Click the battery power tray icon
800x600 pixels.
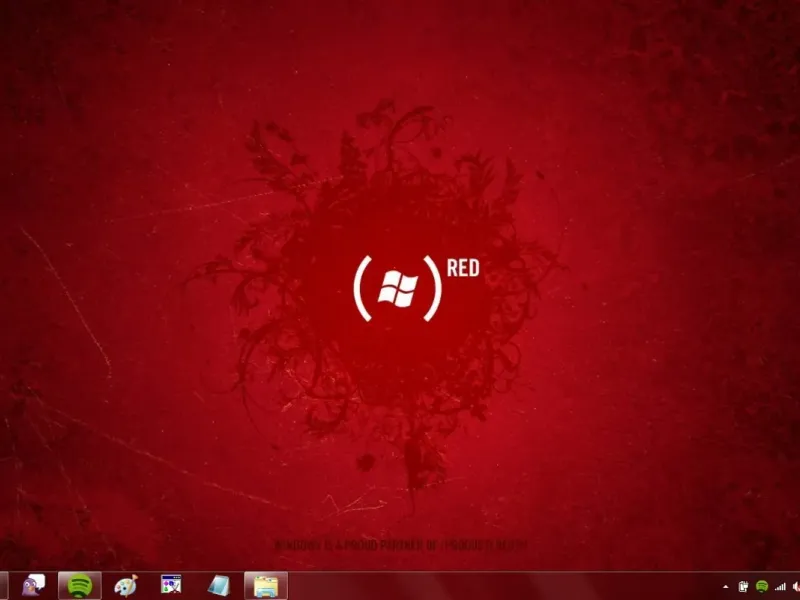click(x=743, y=587)
